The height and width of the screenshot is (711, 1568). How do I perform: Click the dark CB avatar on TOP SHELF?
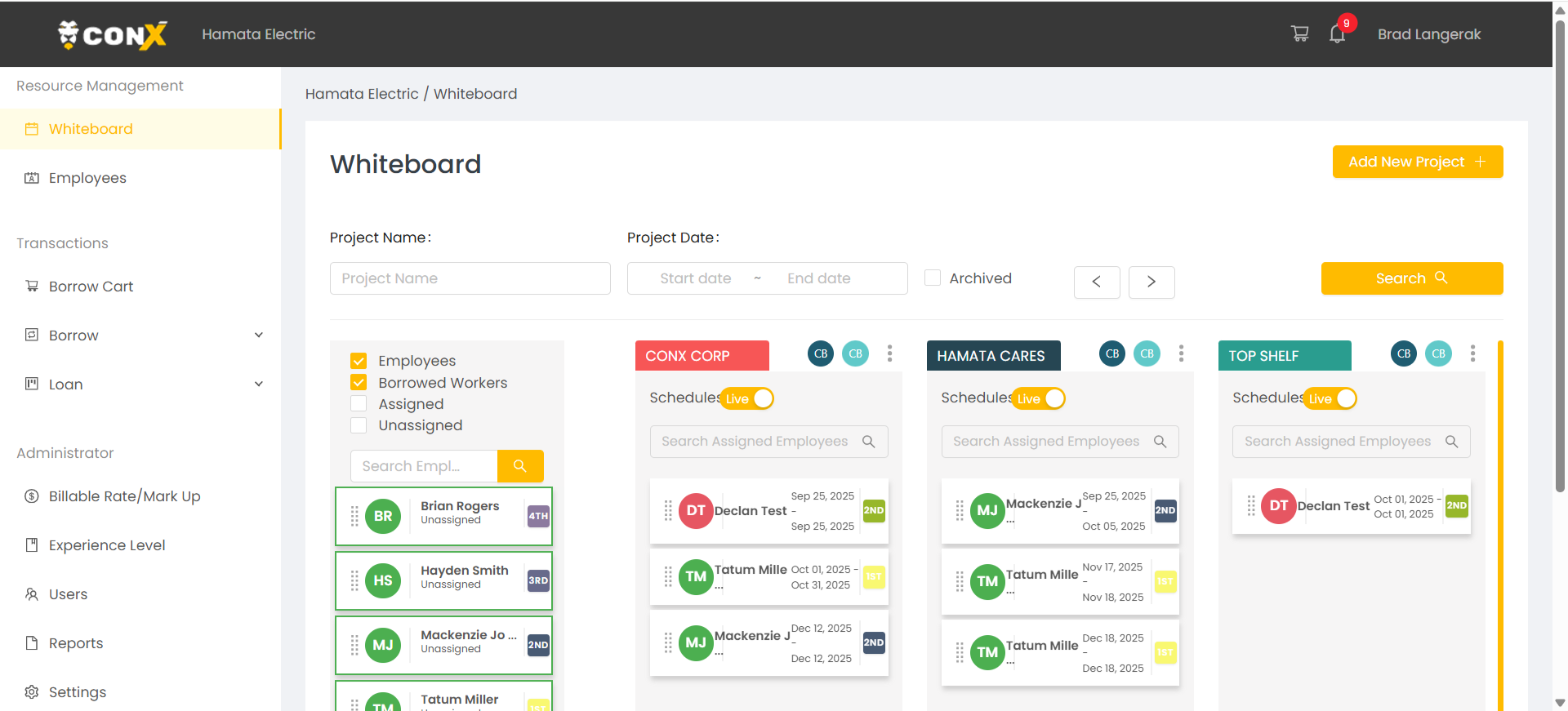1403,353
